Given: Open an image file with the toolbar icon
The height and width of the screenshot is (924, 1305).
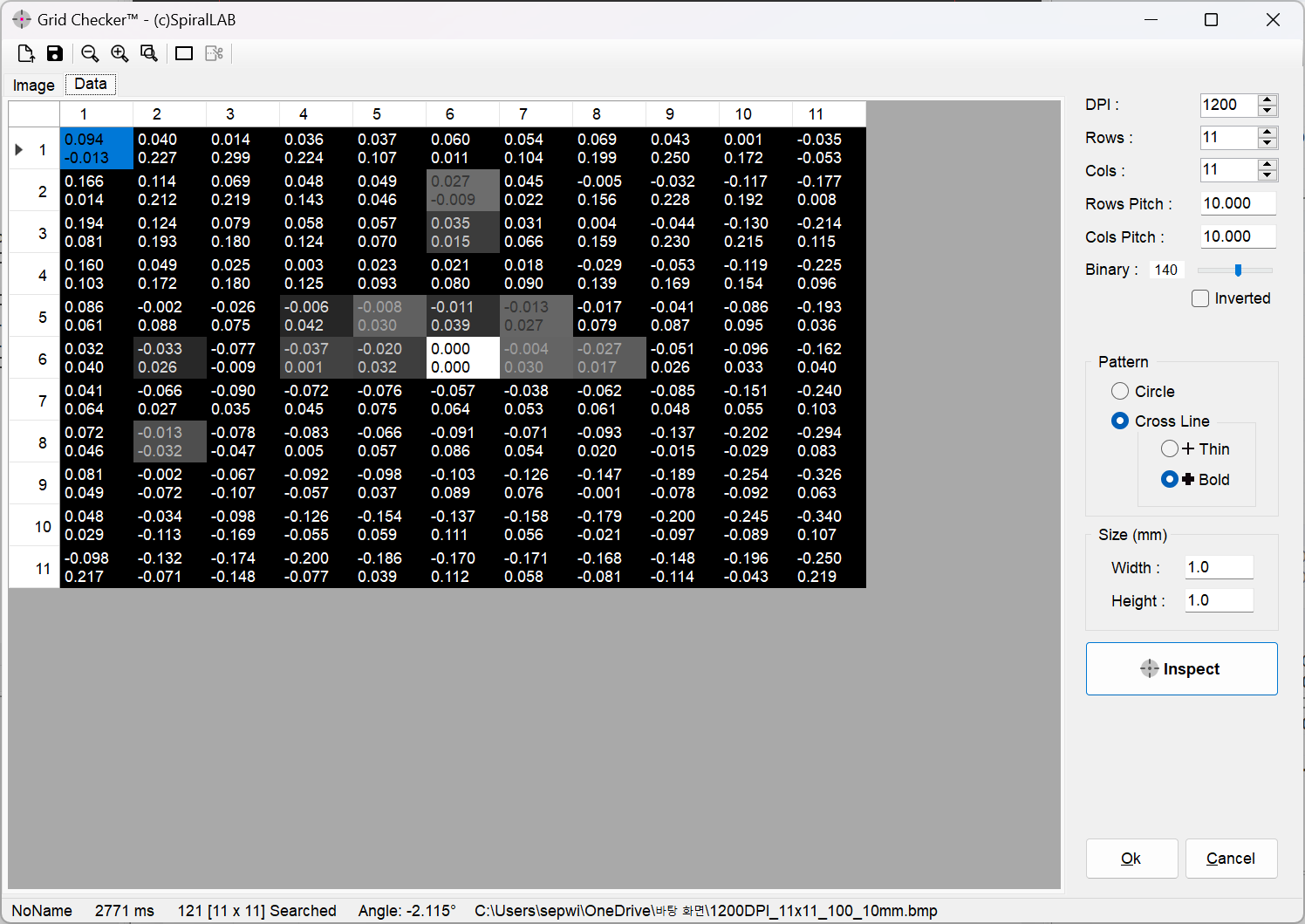Looking at the screenshot, I should pyautogui.click(x=26, y=53).
